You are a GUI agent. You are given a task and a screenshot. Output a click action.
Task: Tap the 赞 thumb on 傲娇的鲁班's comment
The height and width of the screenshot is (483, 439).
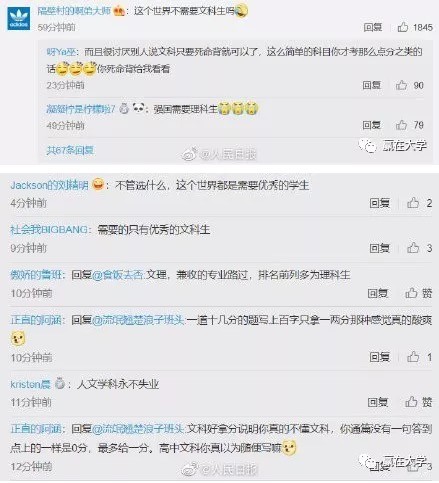[x=411, y=293]
